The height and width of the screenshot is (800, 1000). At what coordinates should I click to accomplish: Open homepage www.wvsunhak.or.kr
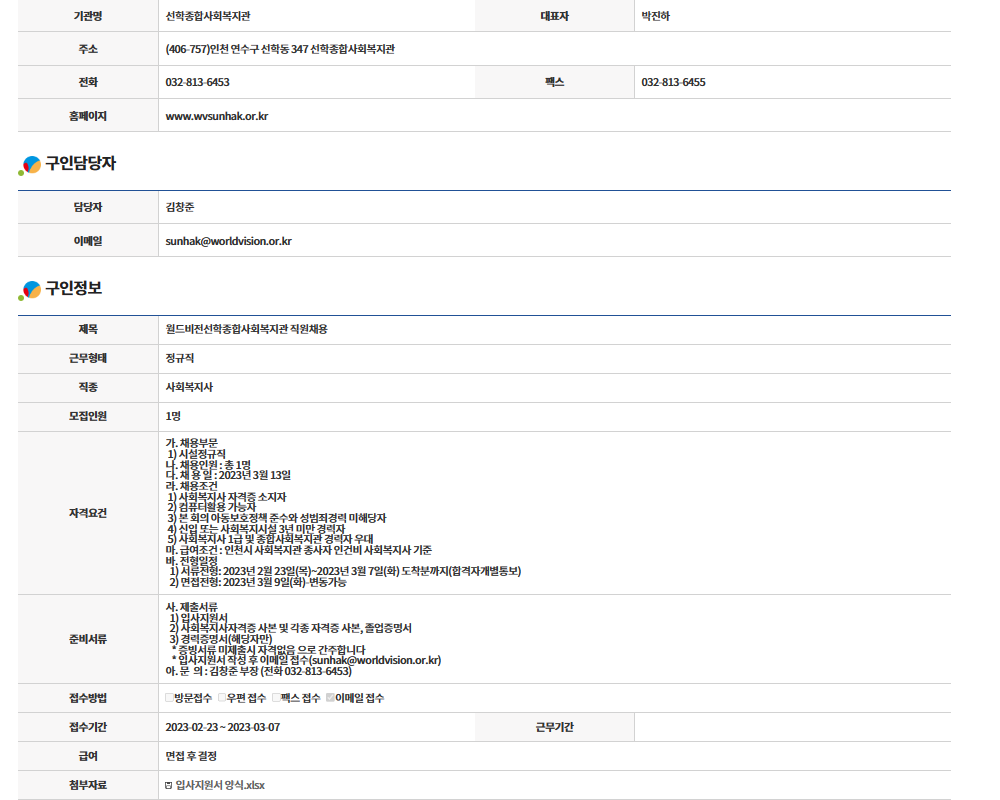click(x=217, y=116)
